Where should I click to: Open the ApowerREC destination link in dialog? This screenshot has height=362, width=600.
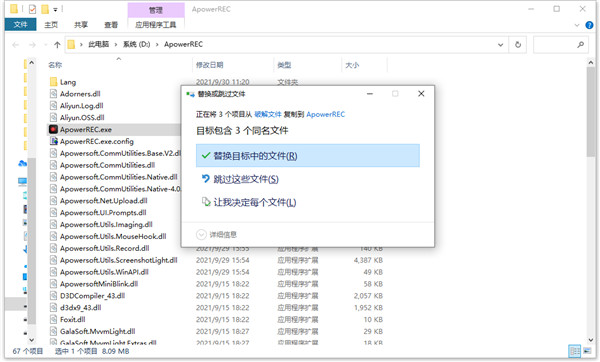(x=326, y=114)
